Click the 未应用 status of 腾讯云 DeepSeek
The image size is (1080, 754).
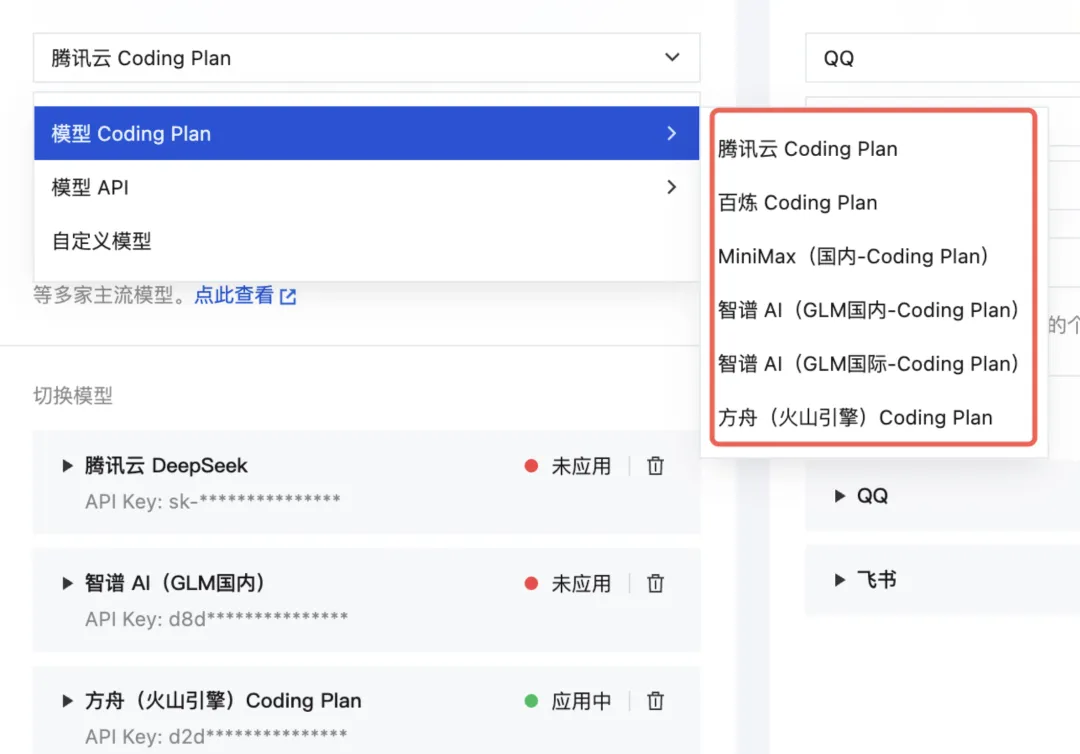(x=581, y=466)
